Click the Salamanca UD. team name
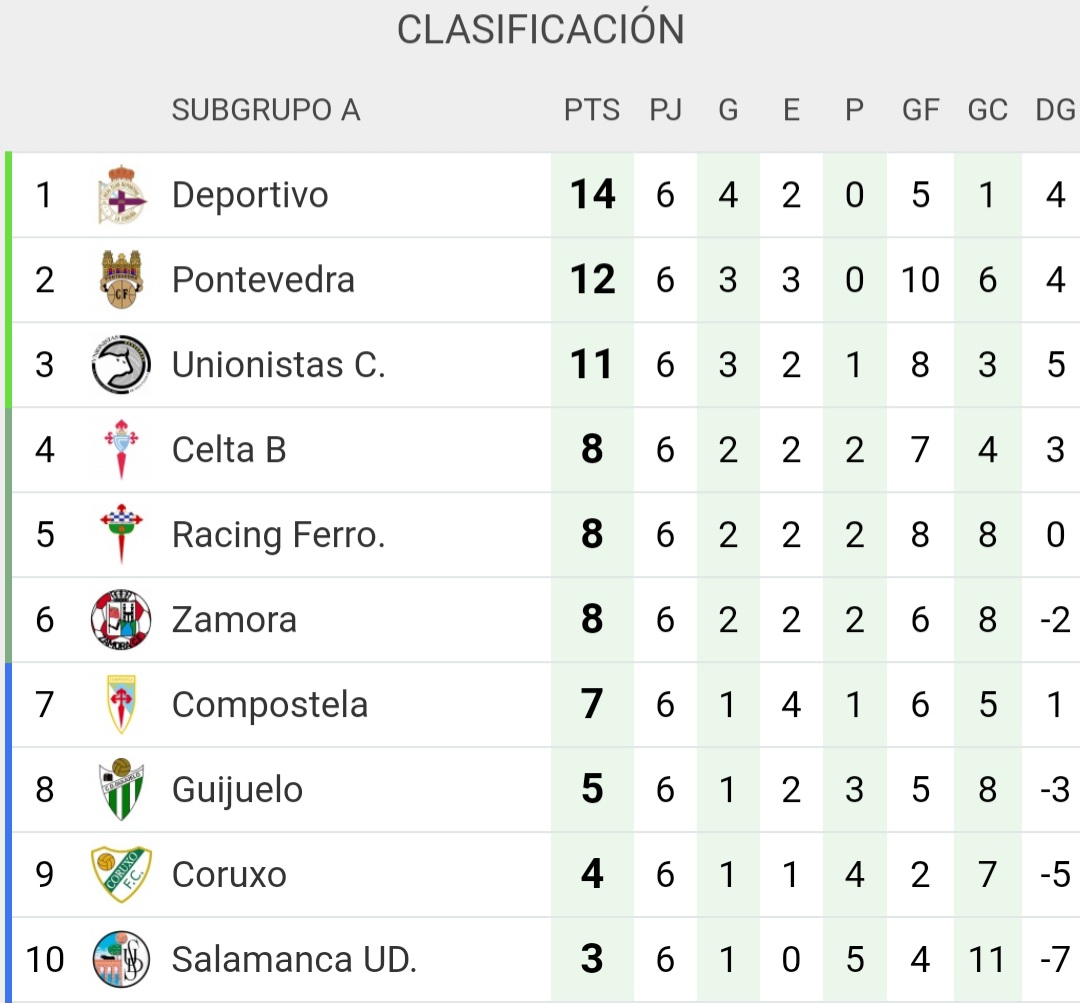The image size is (1080, 1003). (x=294, y=960)
